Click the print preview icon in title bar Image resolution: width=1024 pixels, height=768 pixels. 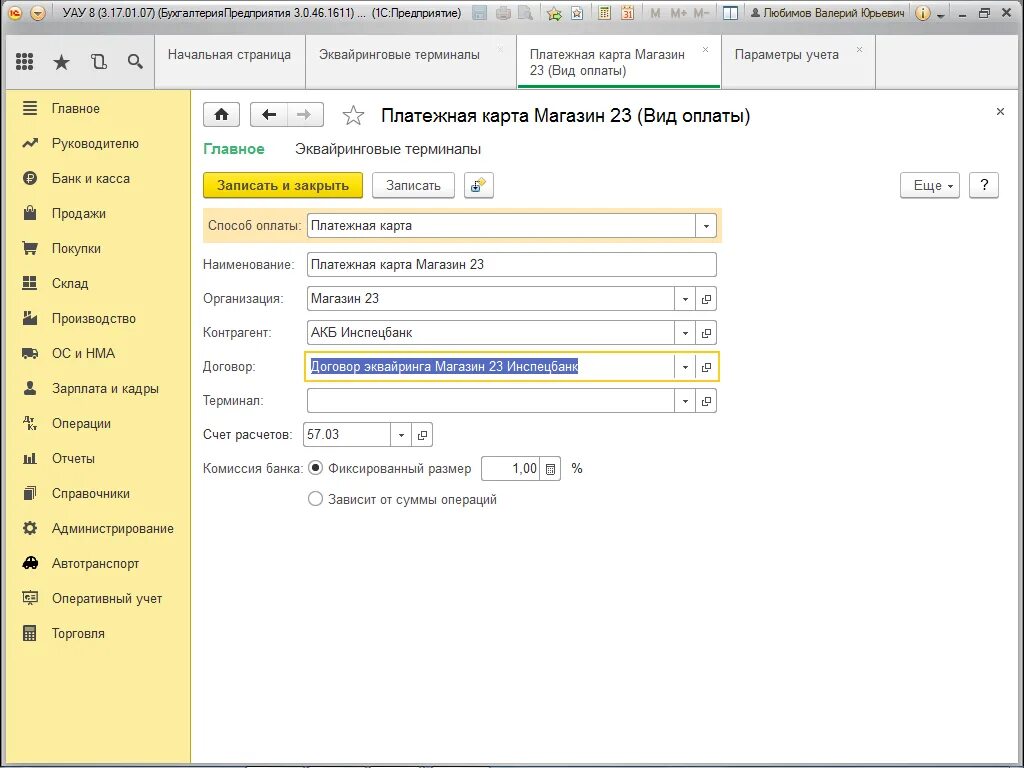(x=525, y=13)
